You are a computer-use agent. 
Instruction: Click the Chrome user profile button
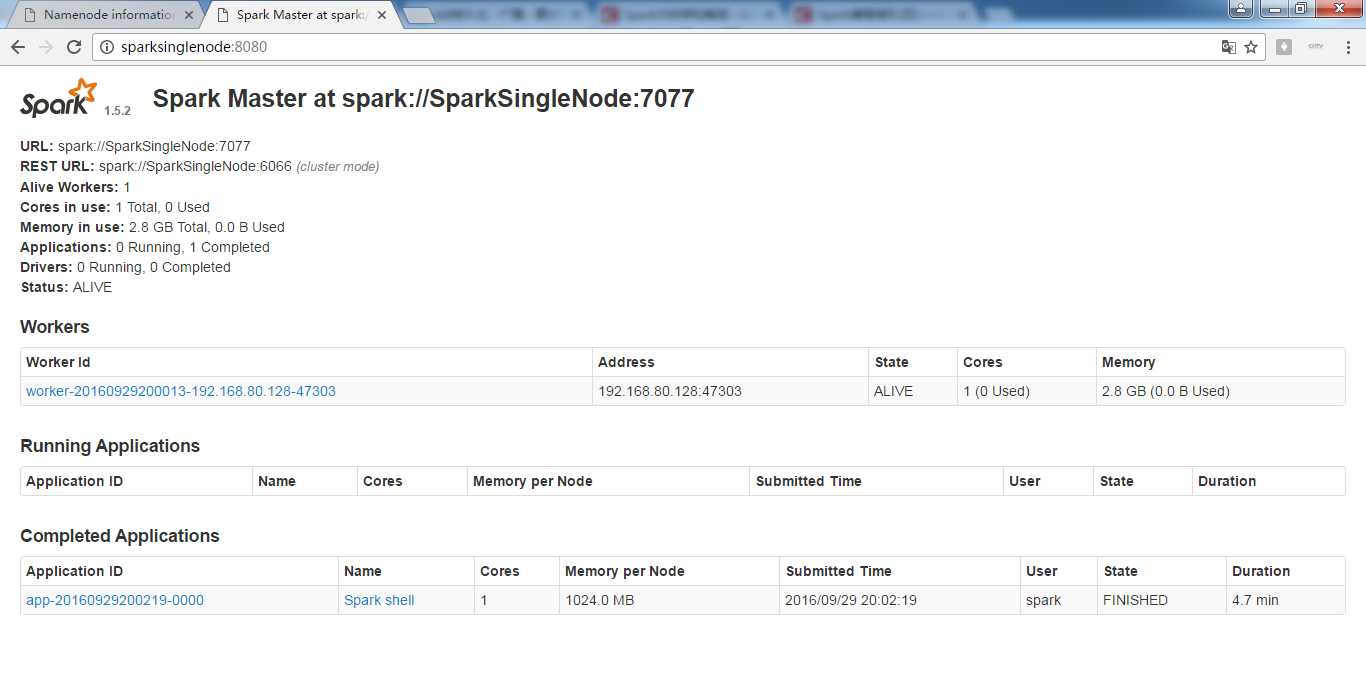1240,8
